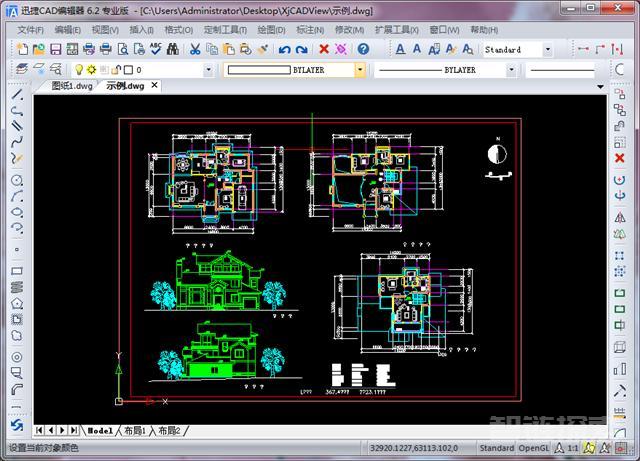The image size is (640, 461).
Task: Click the OpenGL status bar button
Action: (533, 448)
